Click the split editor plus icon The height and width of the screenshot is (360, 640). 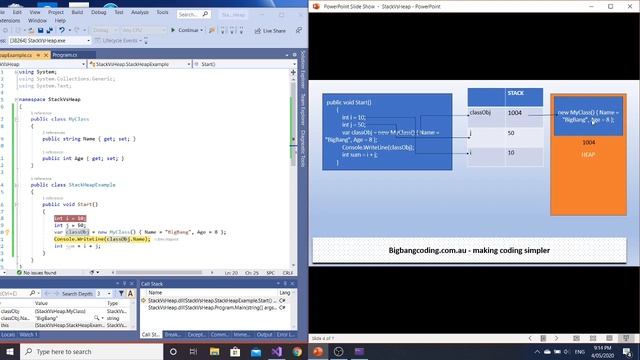[x=293, y=72]
